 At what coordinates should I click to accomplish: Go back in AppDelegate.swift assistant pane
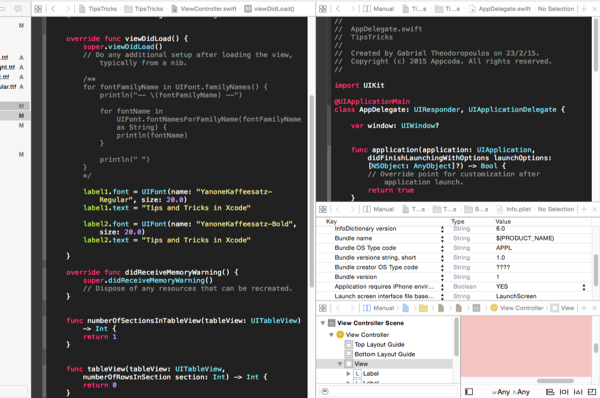tap(338, 9)
